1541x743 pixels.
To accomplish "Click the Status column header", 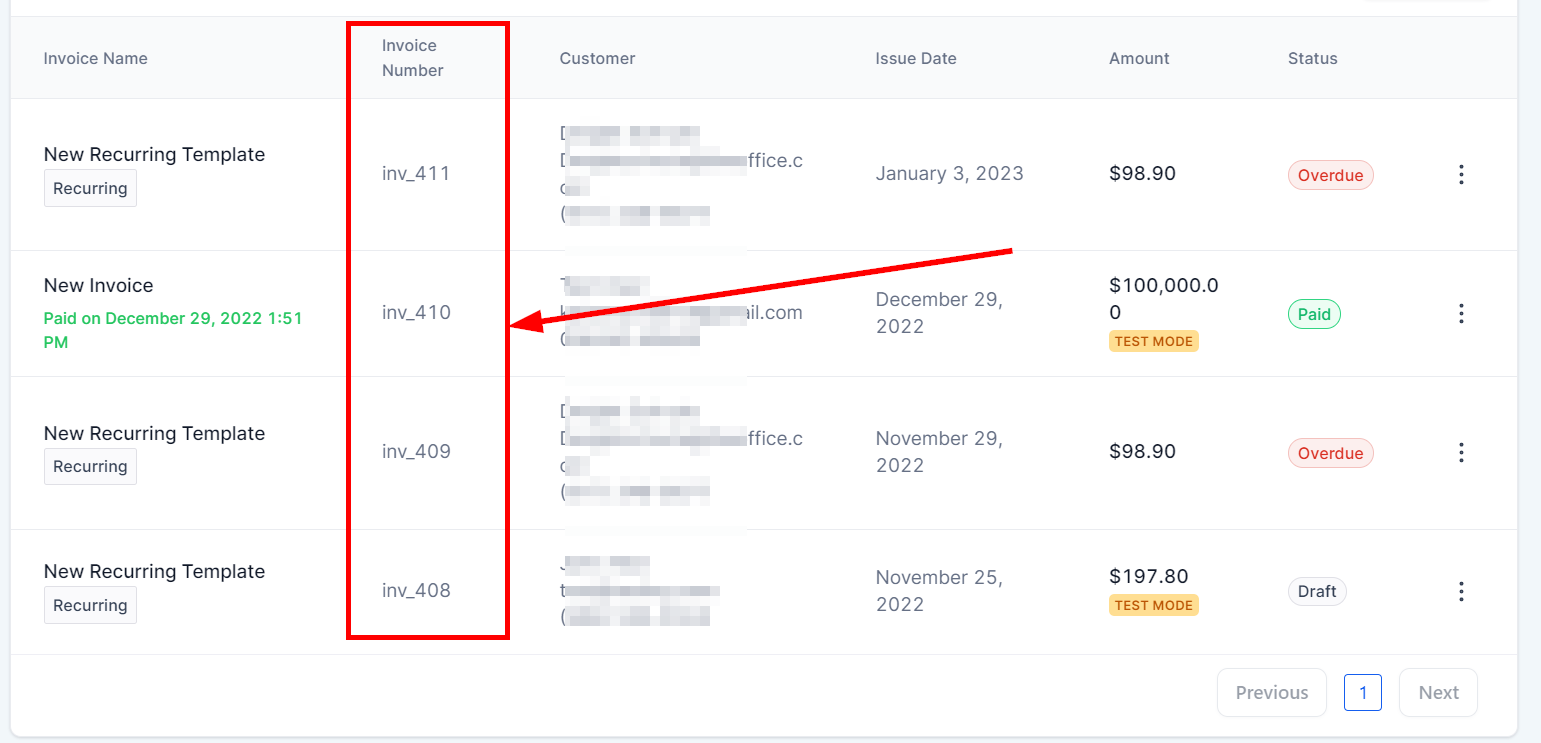I will [x=1312, y=58].
